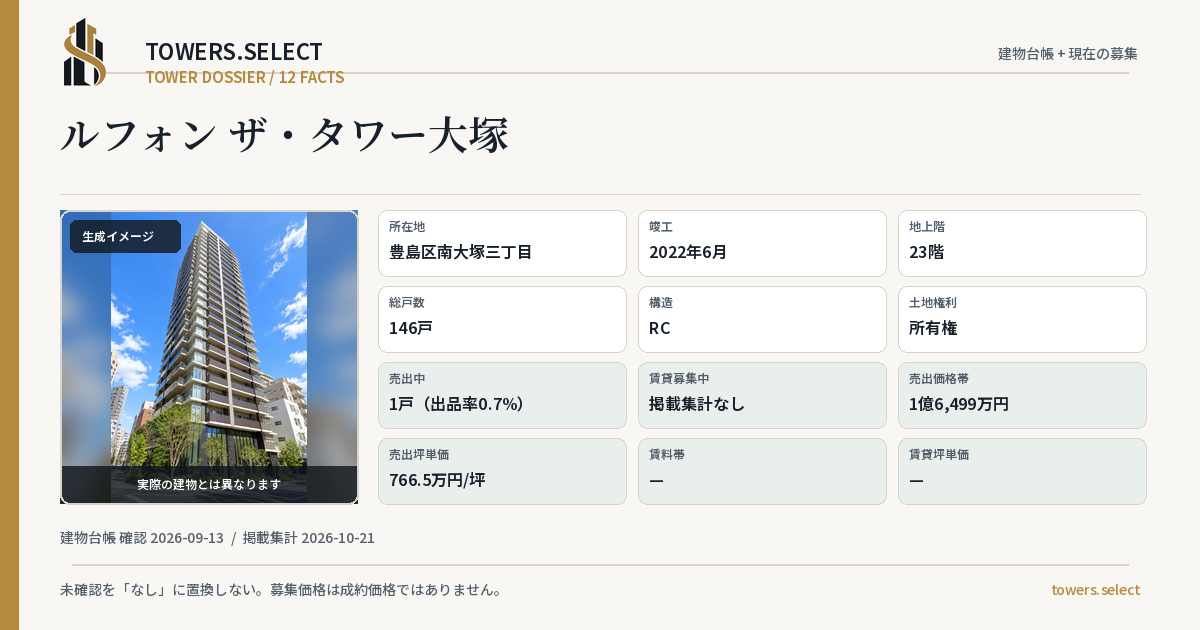Click the 建物台帳 + 現在の募集 header label
This screenshot has height=630, width=1200.
pyautogui.click(x=1068, y=53)
